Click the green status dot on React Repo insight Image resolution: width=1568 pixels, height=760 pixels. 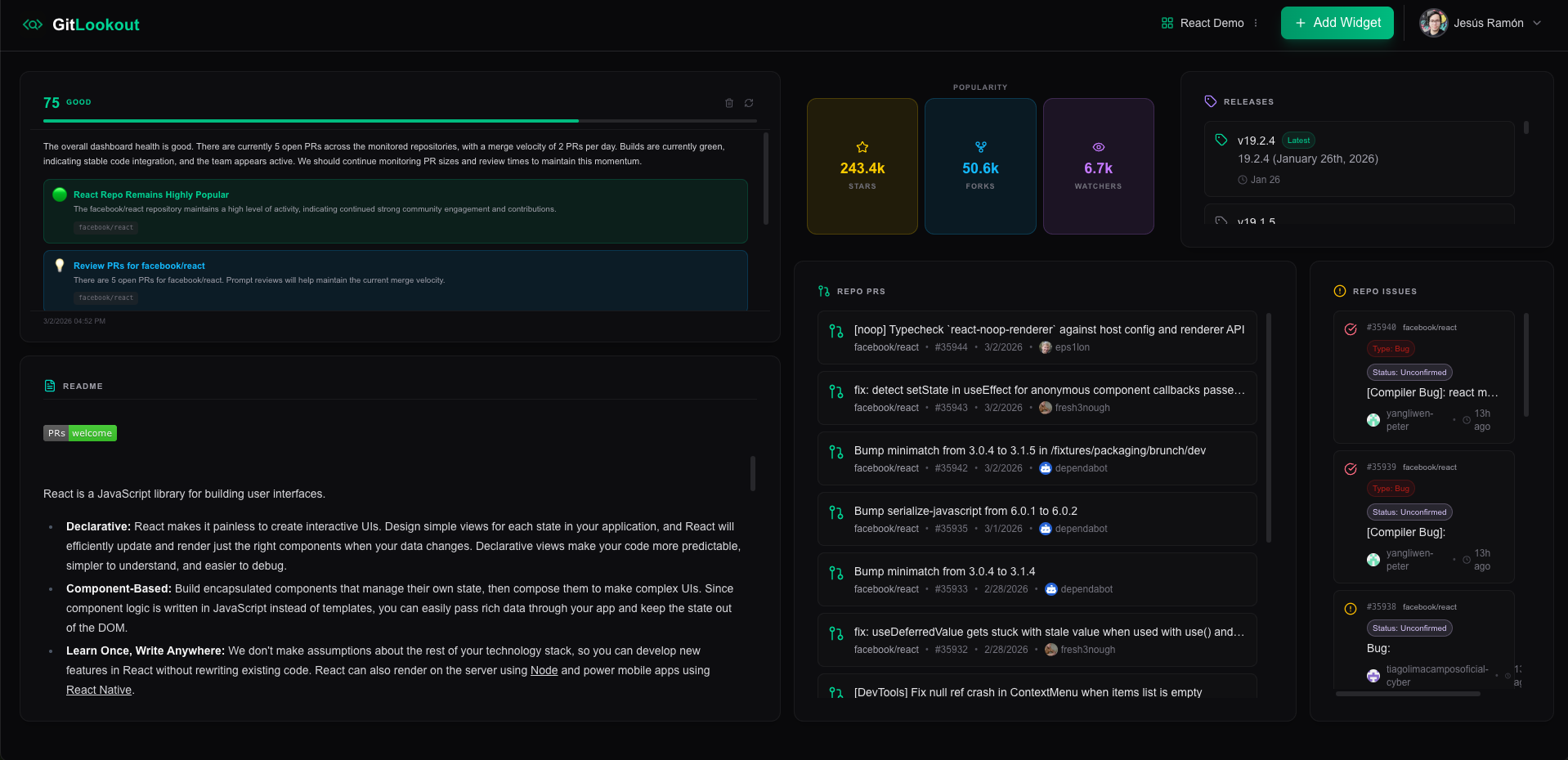tap(60, 194)
